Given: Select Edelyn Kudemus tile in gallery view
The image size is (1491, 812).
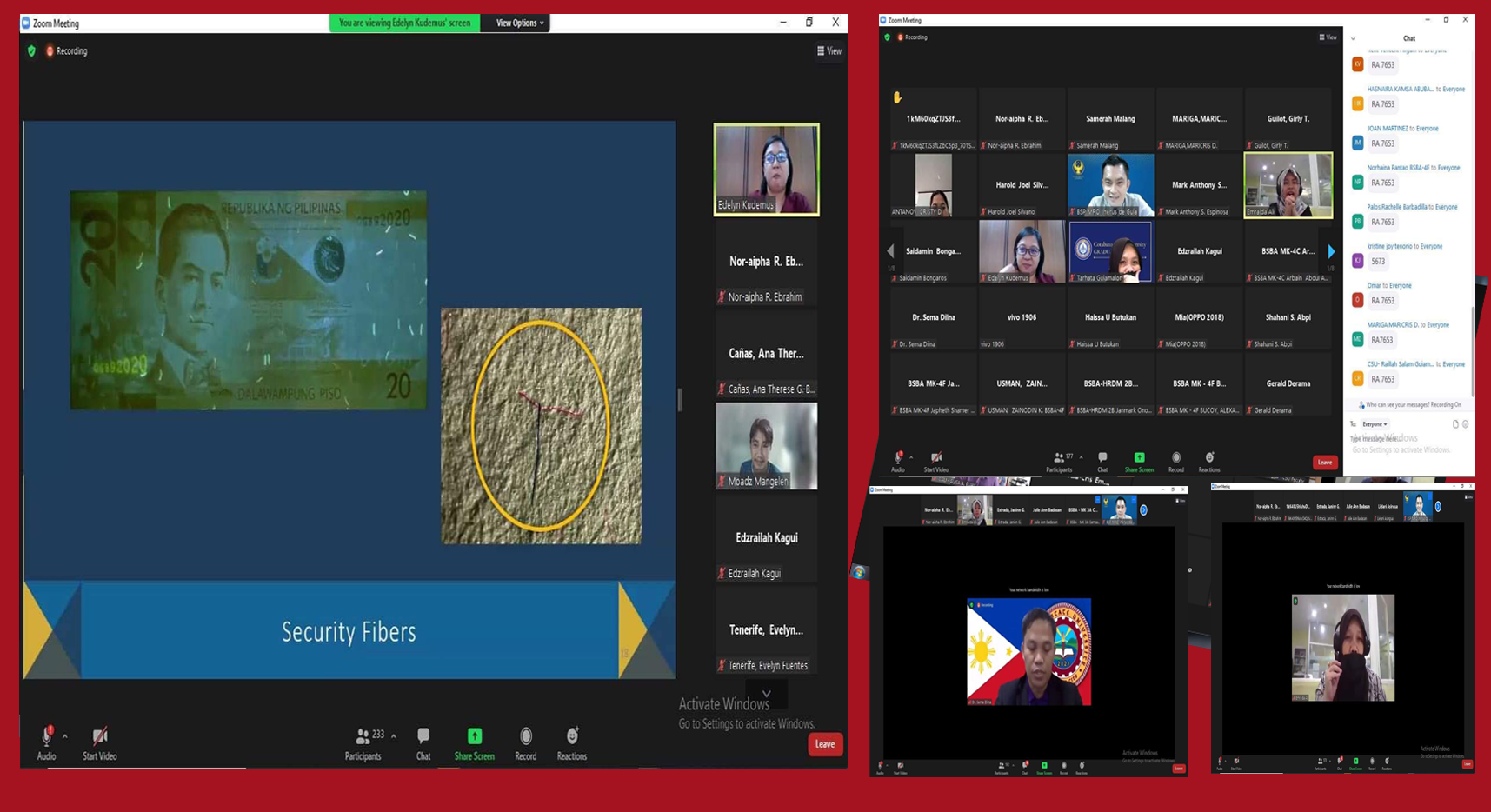Looking at the screenshot, I should coord(1022,251).
